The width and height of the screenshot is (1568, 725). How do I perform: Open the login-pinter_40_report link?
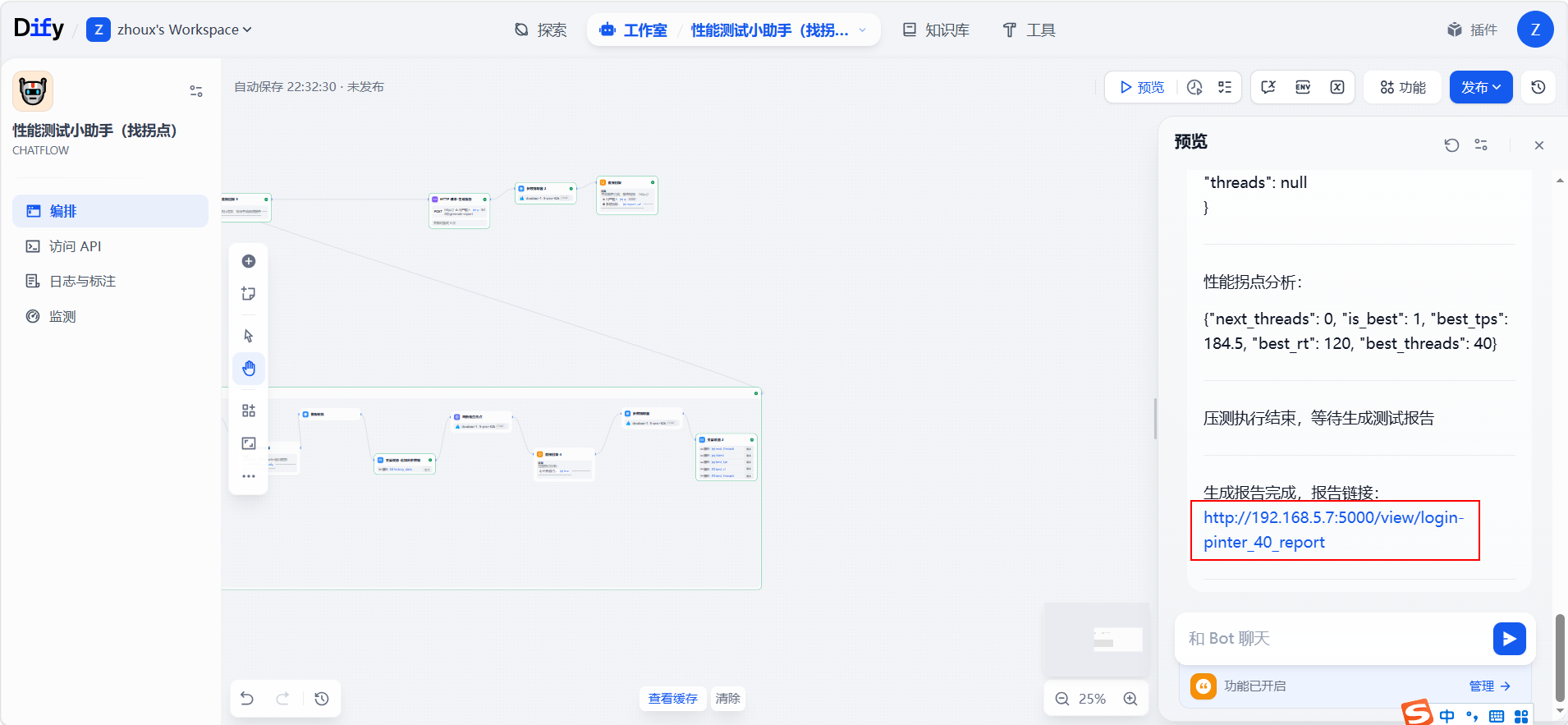(x=1332, y=530)
